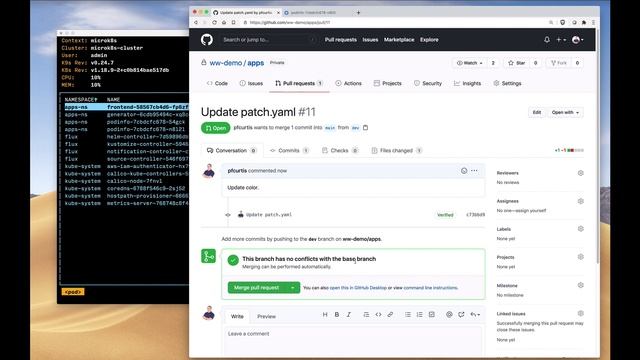This screenshot has width=640, height=360.
Task: Open the Update patch.yaml commit link
Action: pyautogui.click(x=269, y=215)
